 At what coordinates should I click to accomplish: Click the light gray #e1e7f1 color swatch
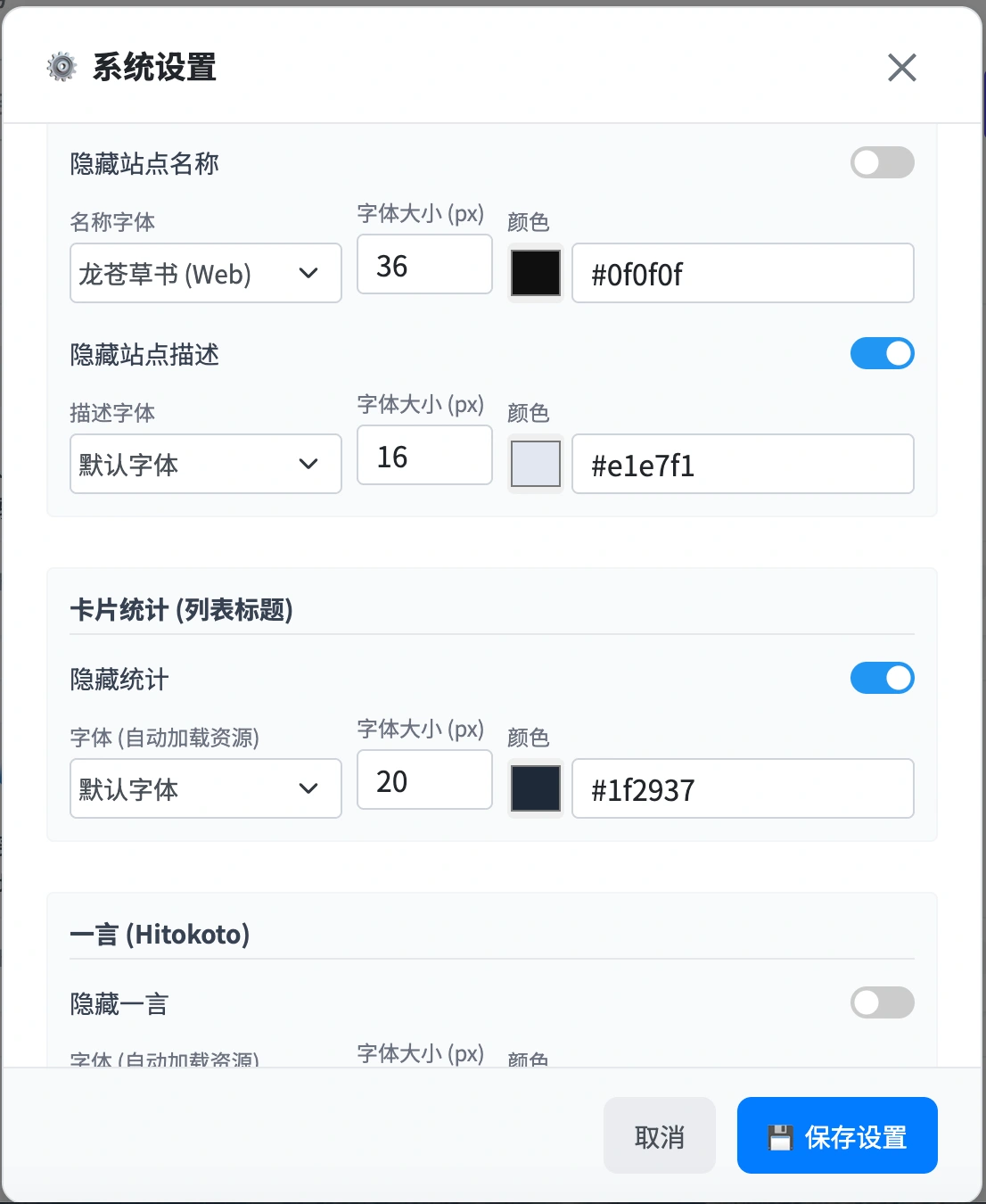pos(536,464)
